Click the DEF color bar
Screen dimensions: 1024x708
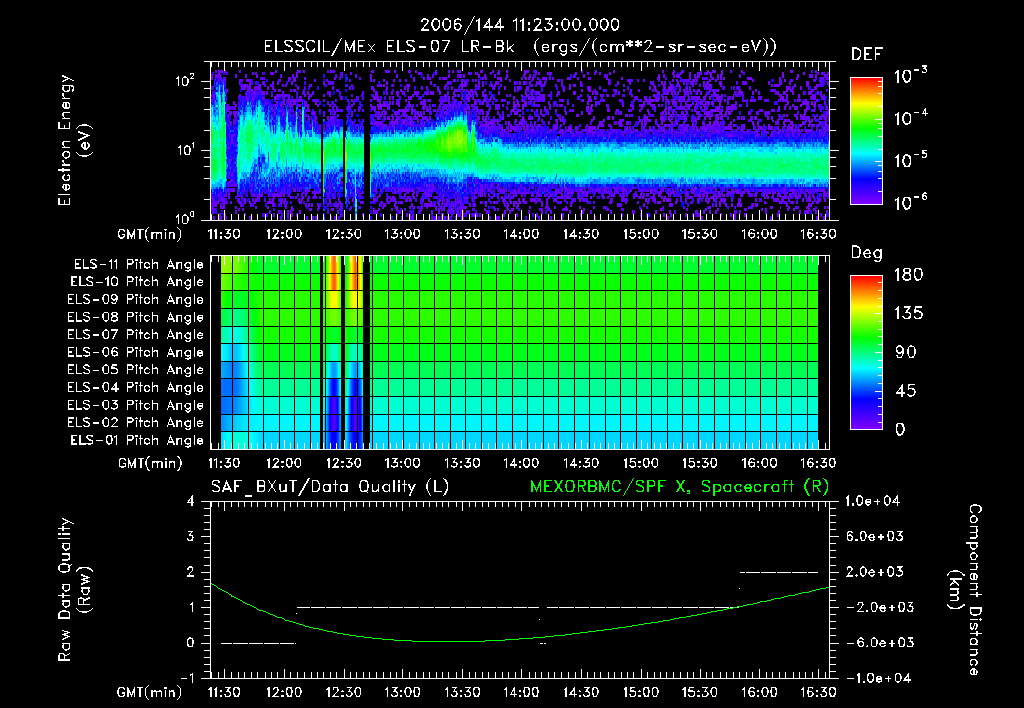[x=866, y=140]
